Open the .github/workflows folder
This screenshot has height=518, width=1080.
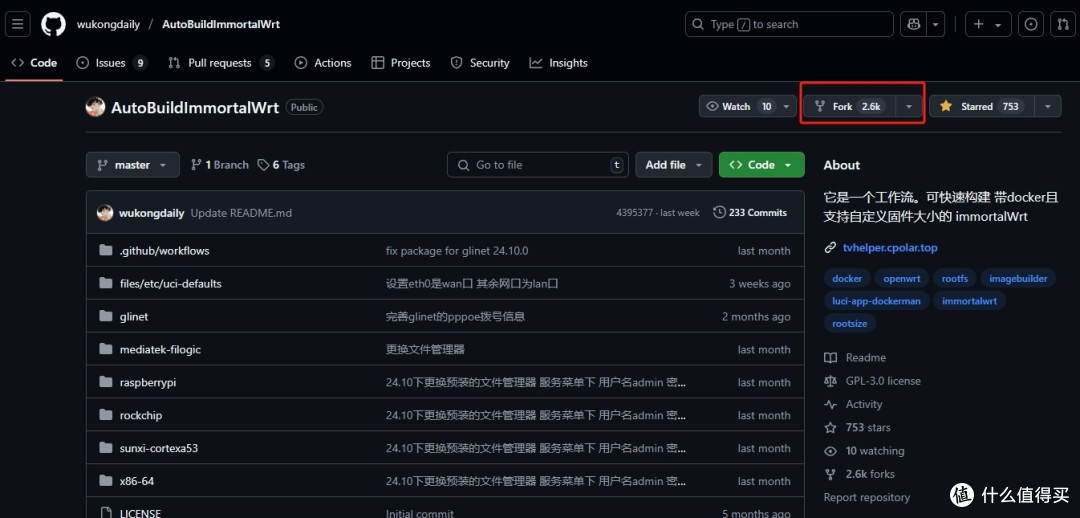coord(165,251)
